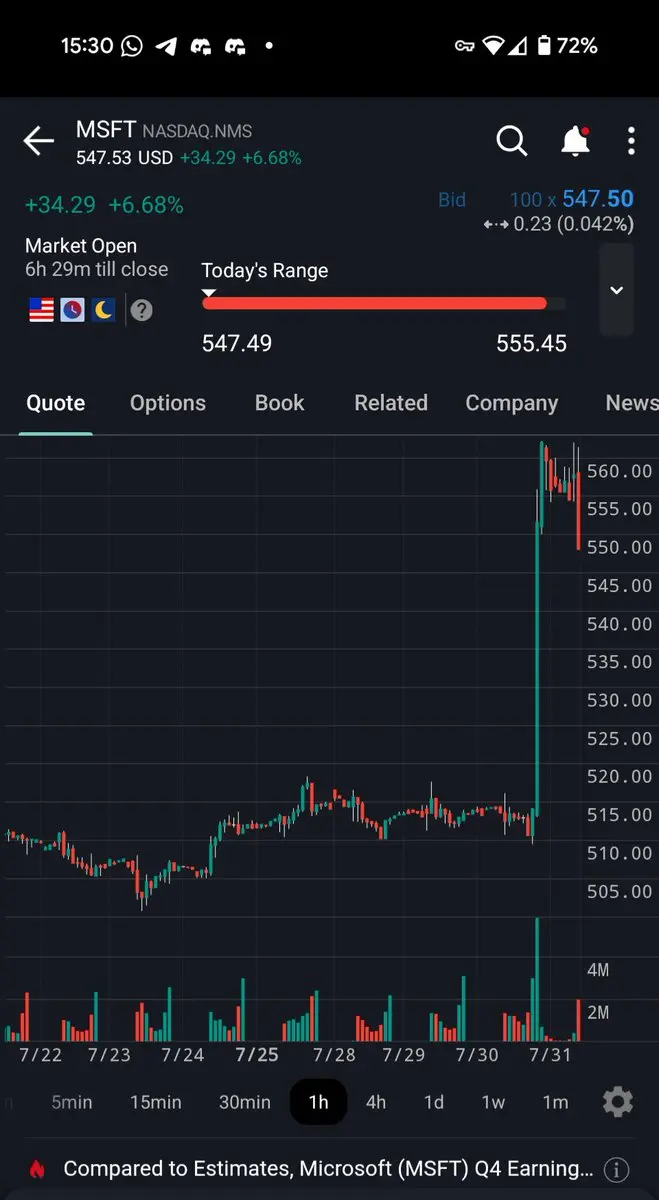The image size is (659, 1200).
Task: Select the 1d chart interval
Action: (434, 1102)
